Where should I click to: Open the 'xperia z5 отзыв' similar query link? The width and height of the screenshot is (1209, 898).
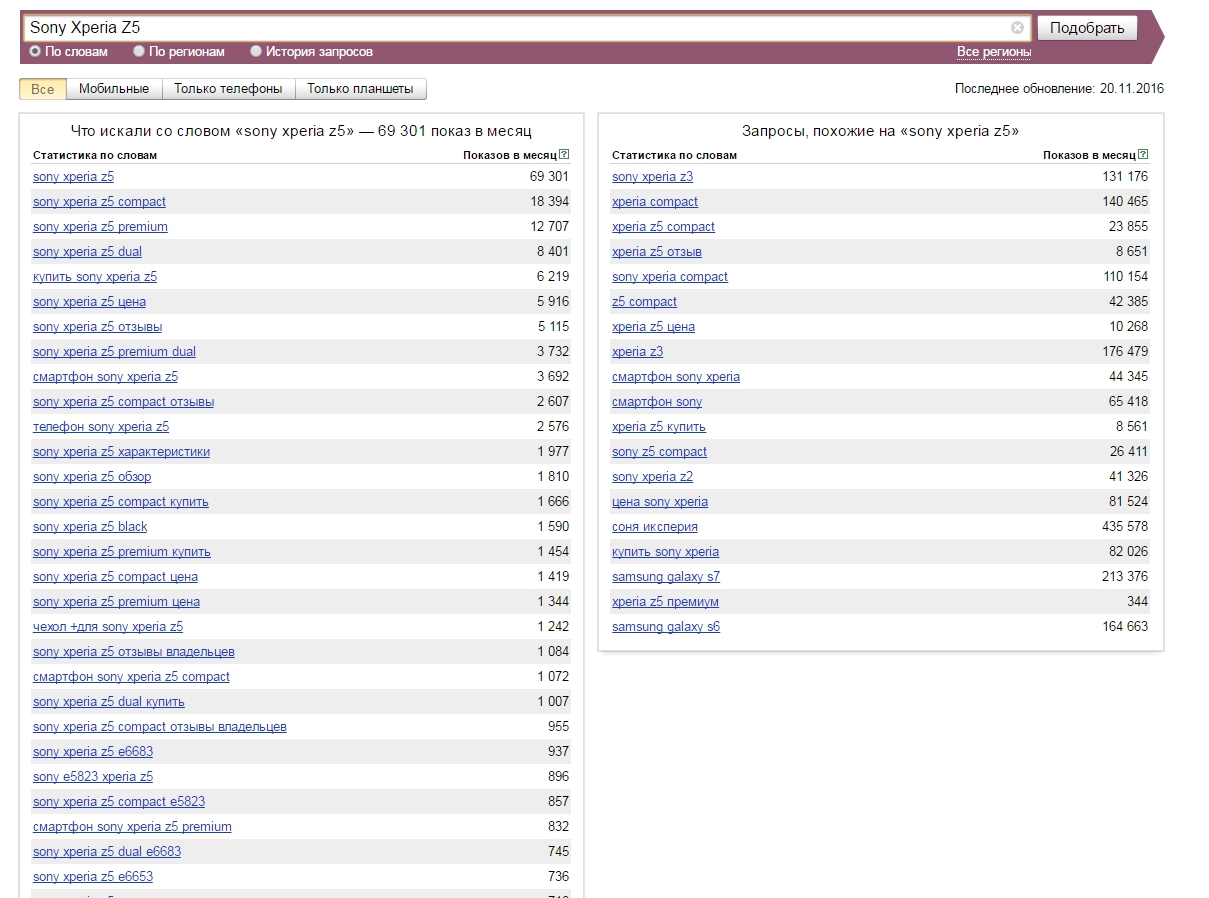coord(657,252)
